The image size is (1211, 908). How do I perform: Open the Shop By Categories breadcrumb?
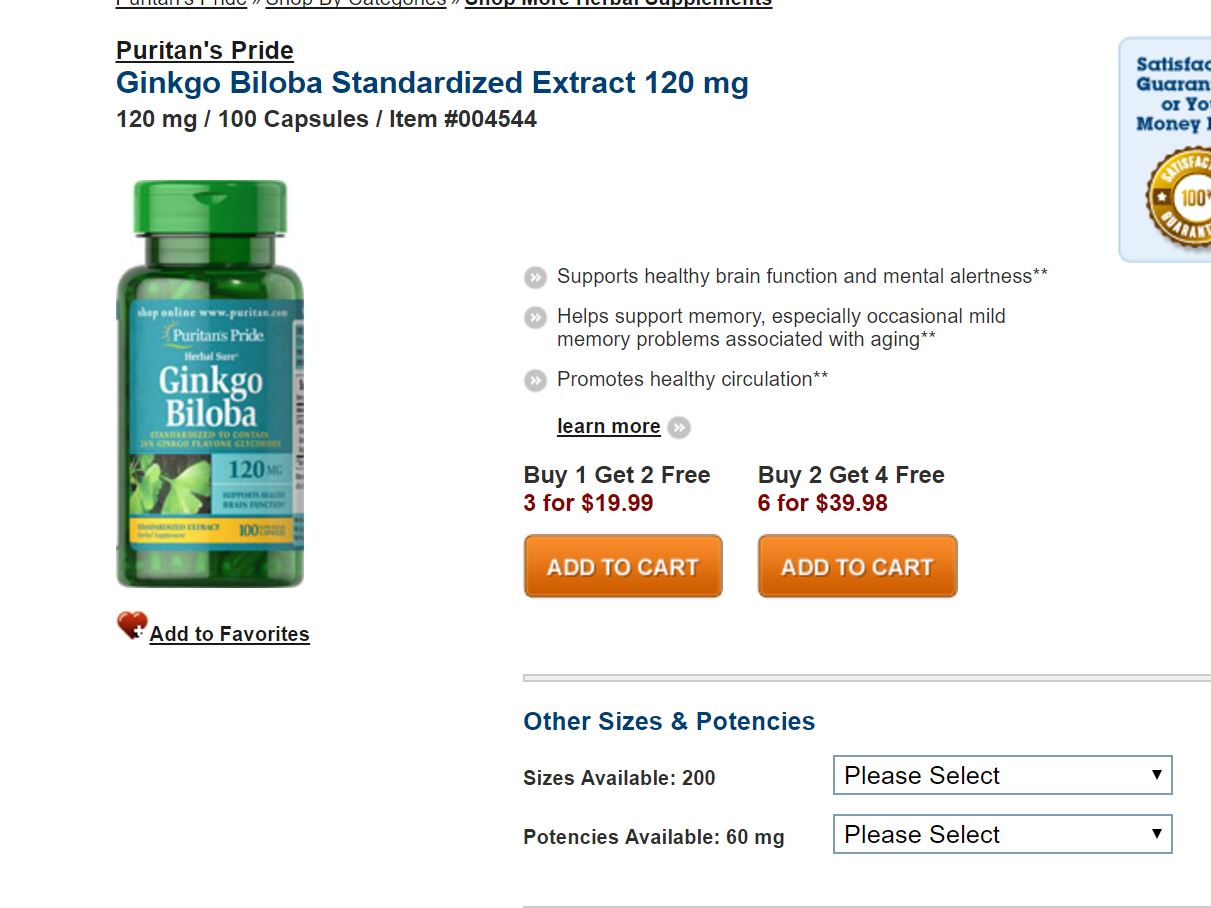pos(355,3)
